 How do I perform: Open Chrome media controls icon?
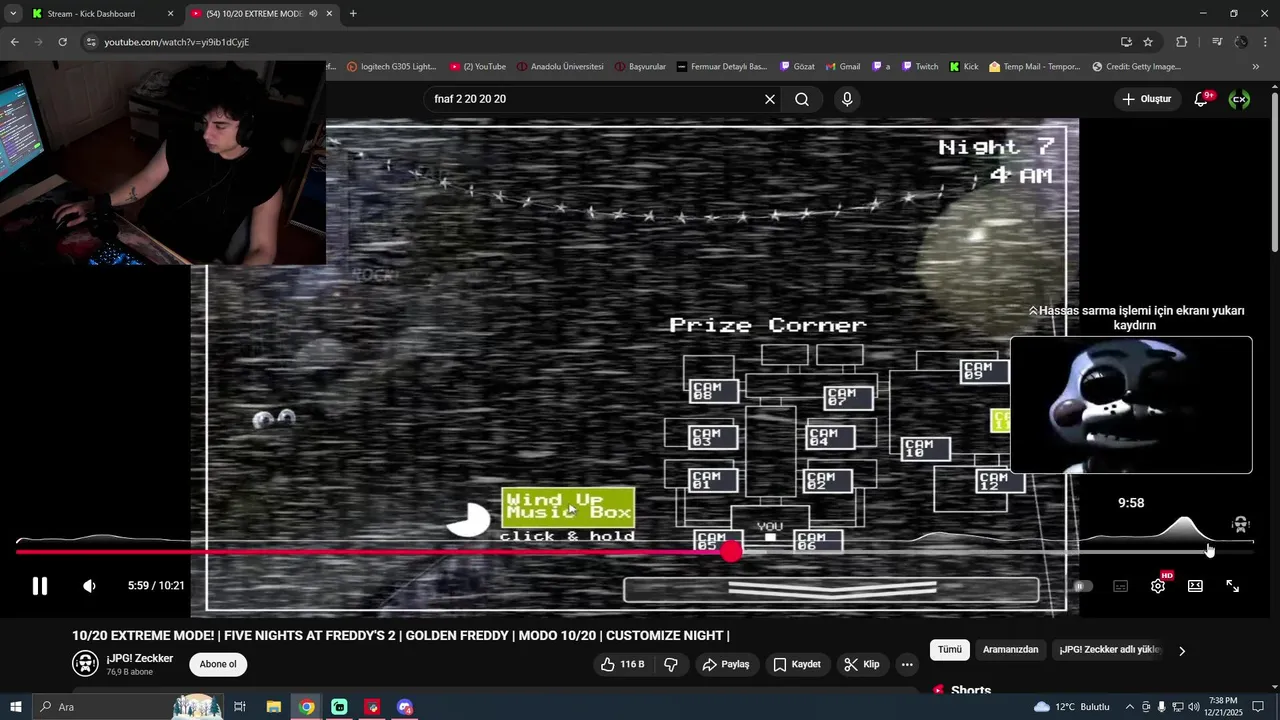[1216, 42]
